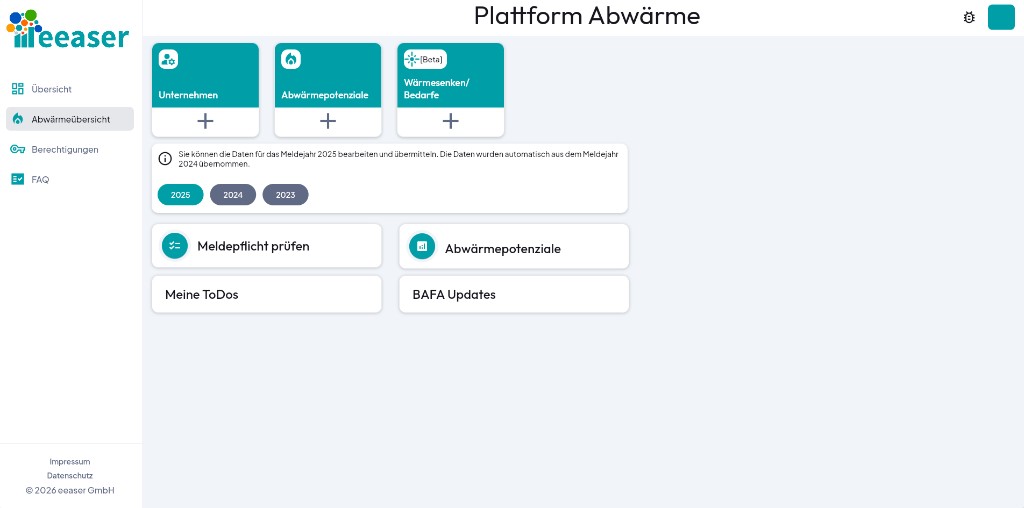Open the Datenschutz link
The image size is (1024, 508).
[70, 475]
